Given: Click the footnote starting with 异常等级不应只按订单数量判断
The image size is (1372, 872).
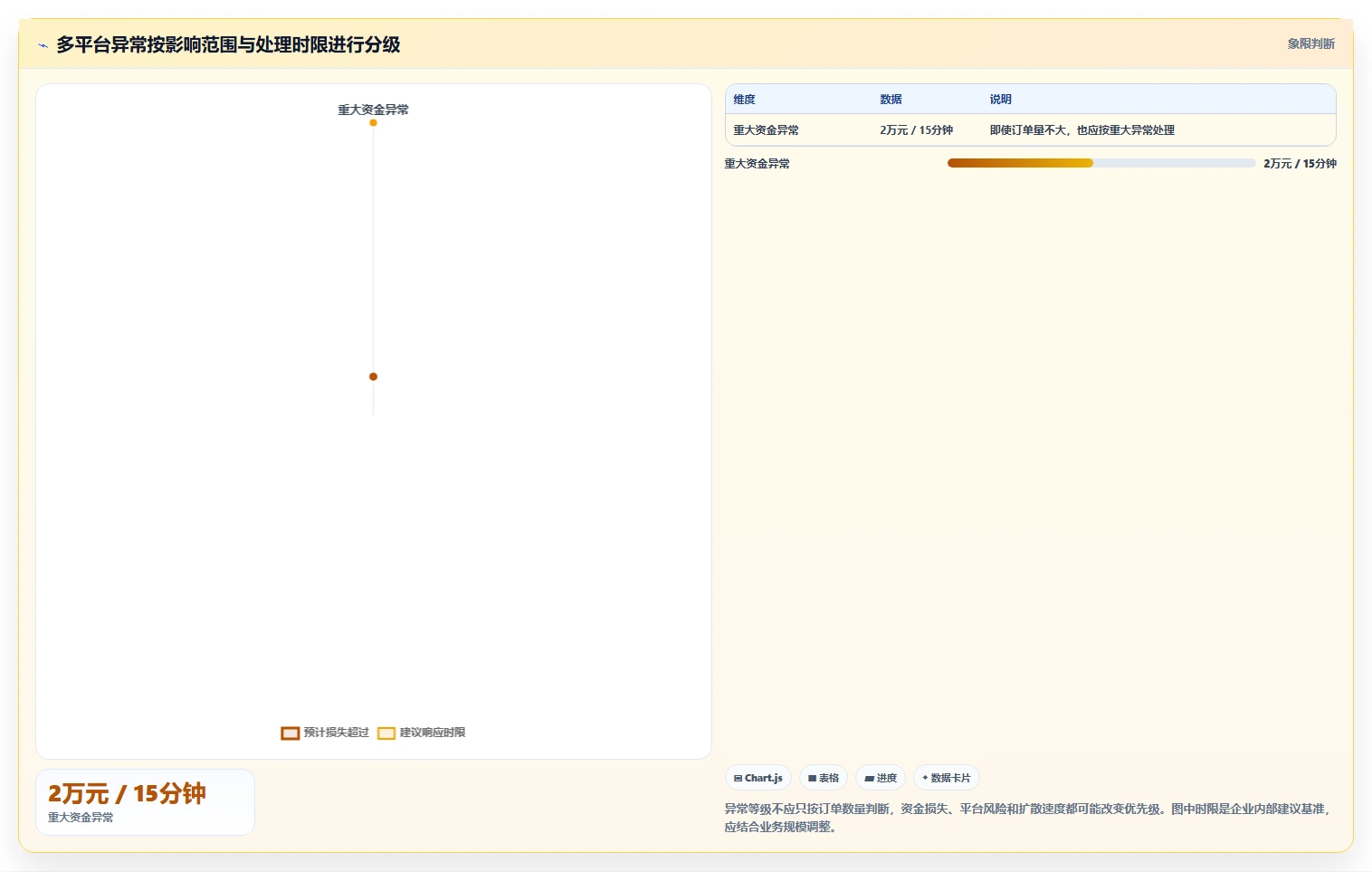Looking at the screenshot, I should (x=1028, y=818).
